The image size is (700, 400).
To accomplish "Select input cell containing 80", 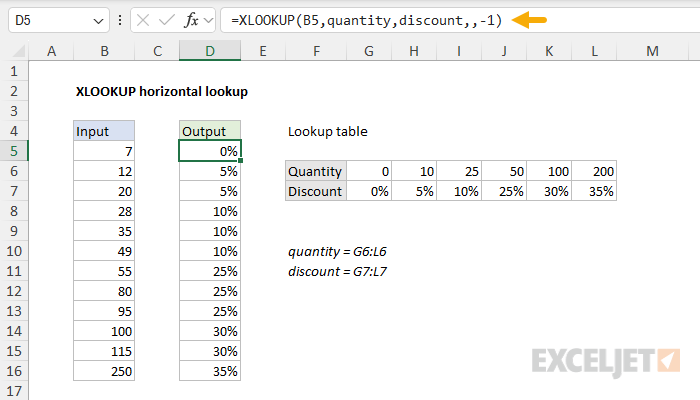I will (x=104, y=291).
